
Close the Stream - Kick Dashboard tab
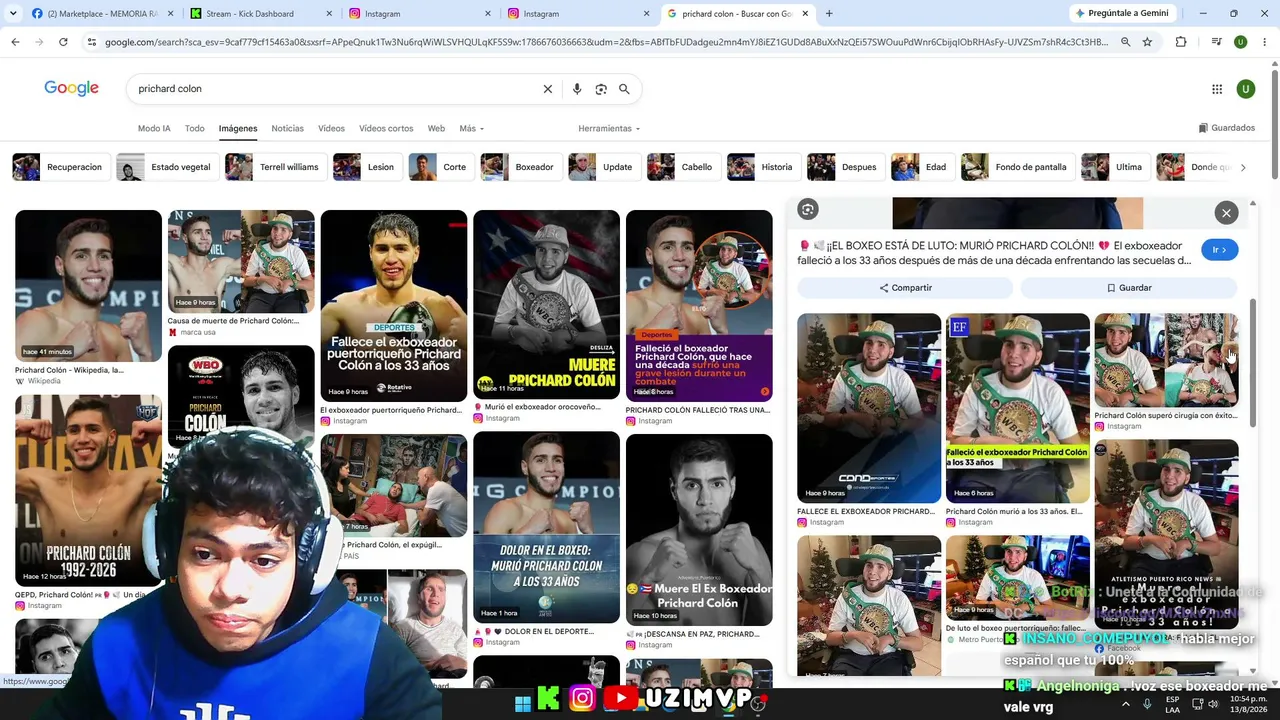click(329, 14)
